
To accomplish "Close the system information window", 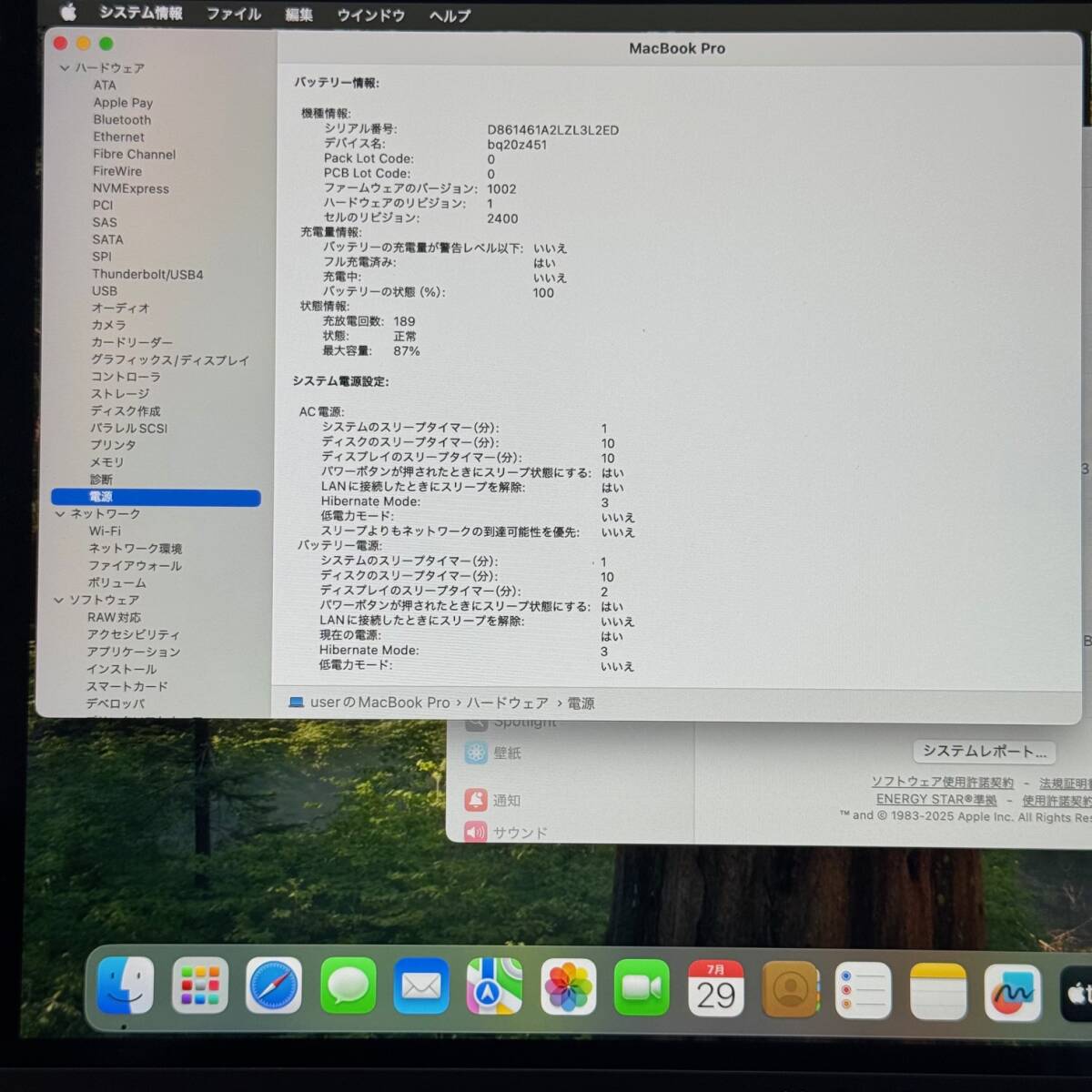I will [x=61, y=43].
